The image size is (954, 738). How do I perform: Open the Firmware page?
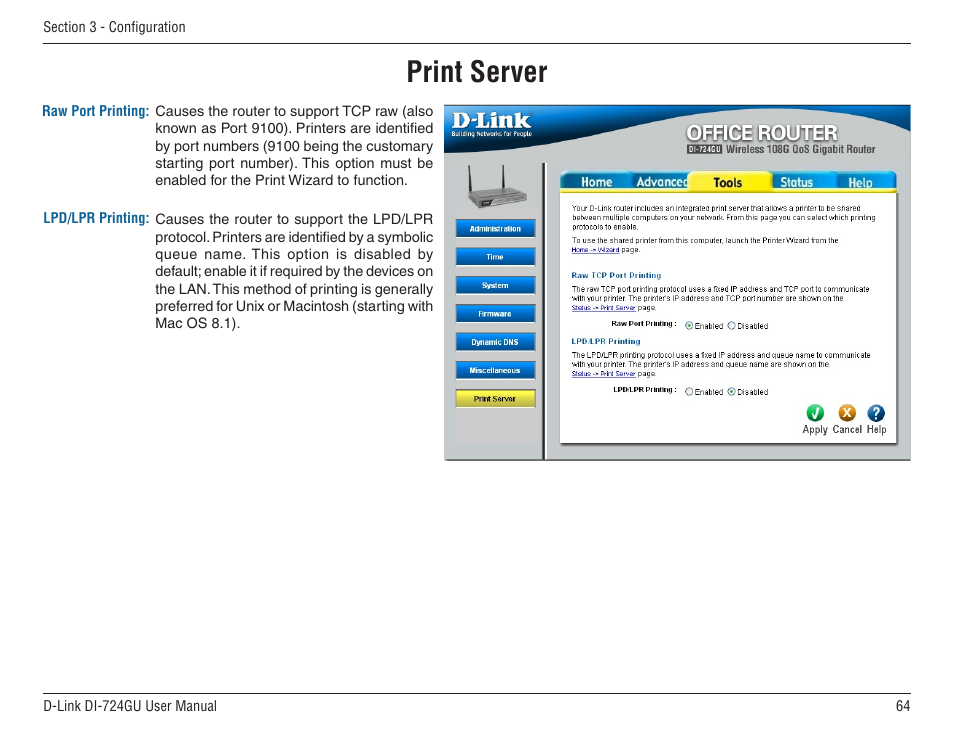click(x=495, y=314)
